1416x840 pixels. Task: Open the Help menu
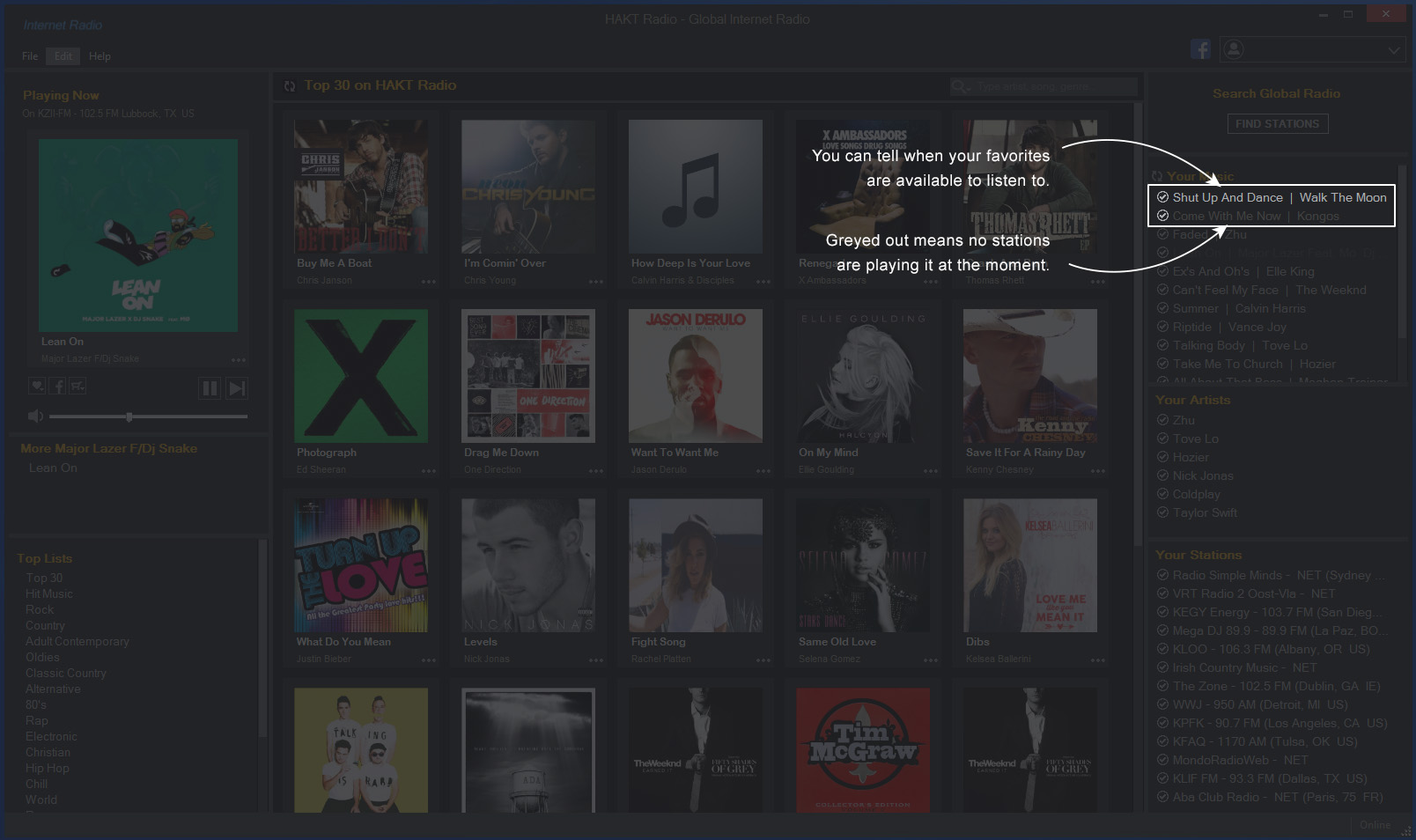100,56
